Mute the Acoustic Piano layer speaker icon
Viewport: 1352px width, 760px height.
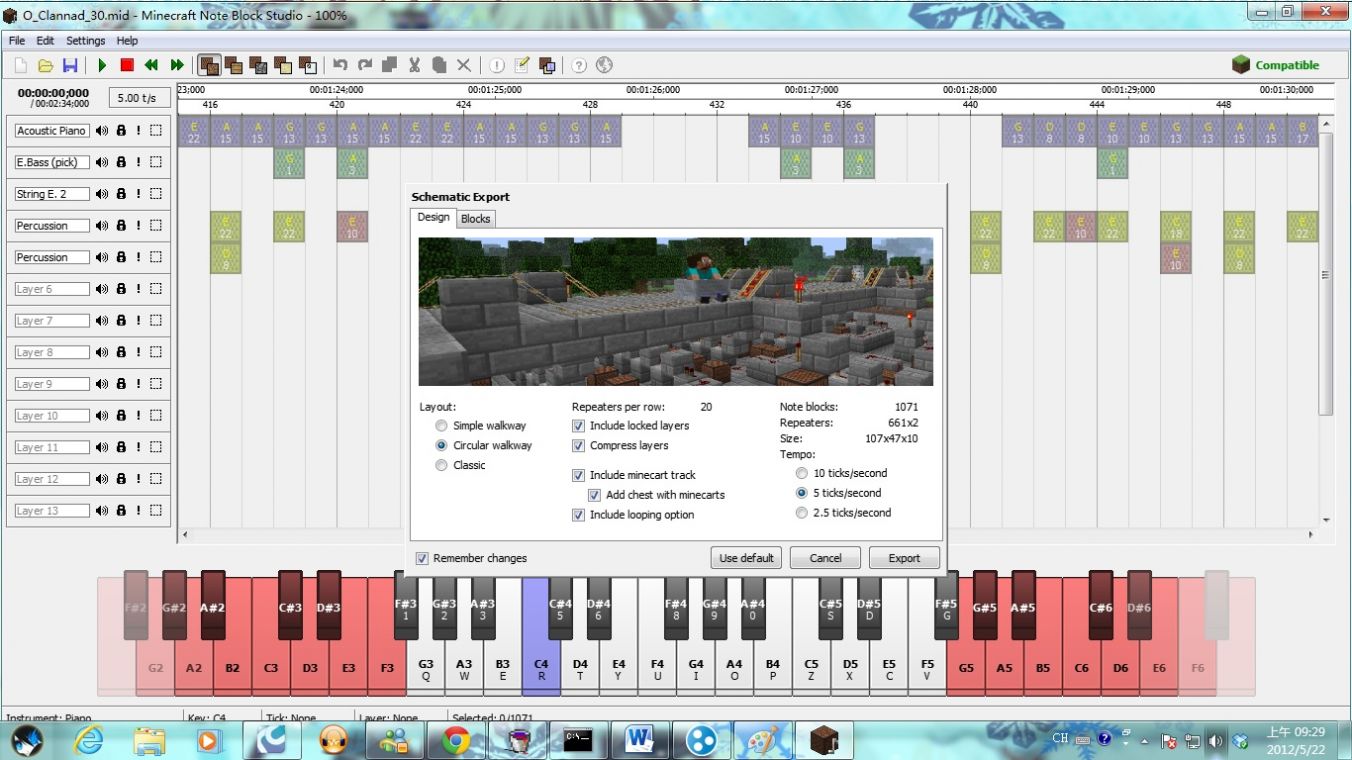102,131
